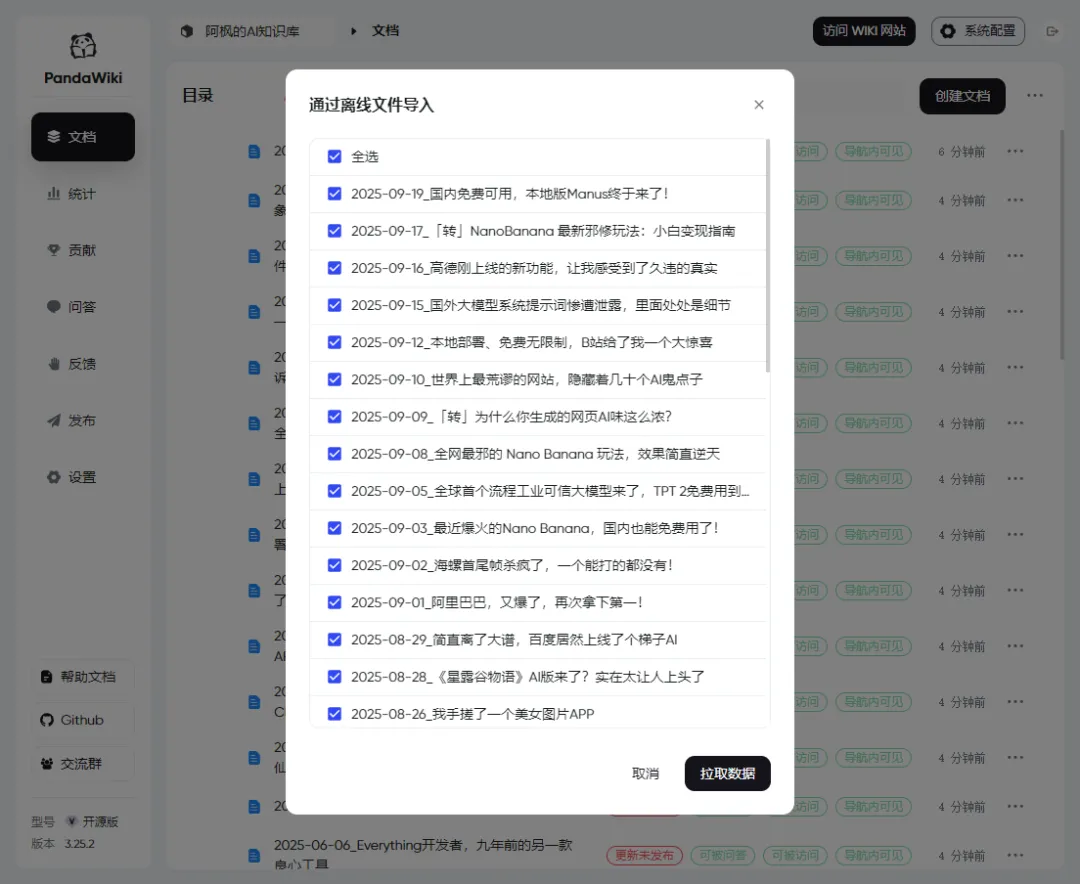Click the 拉取数据 button
Screen dimensions: 1080x884
tap(727, 773)
